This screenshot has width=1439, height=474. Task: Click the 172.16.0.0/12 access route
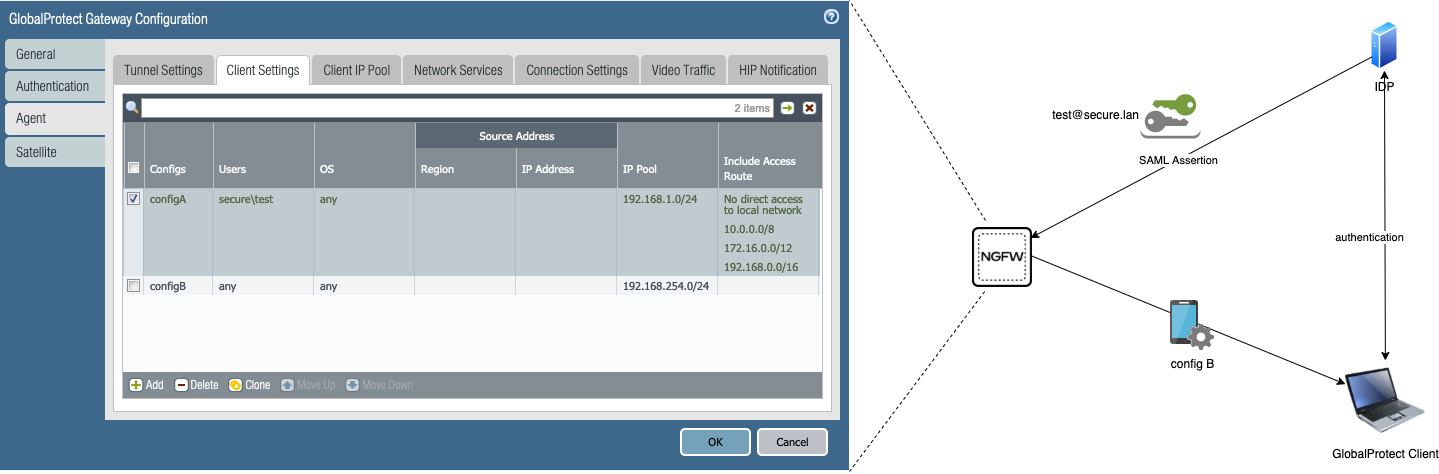point(756,247)
